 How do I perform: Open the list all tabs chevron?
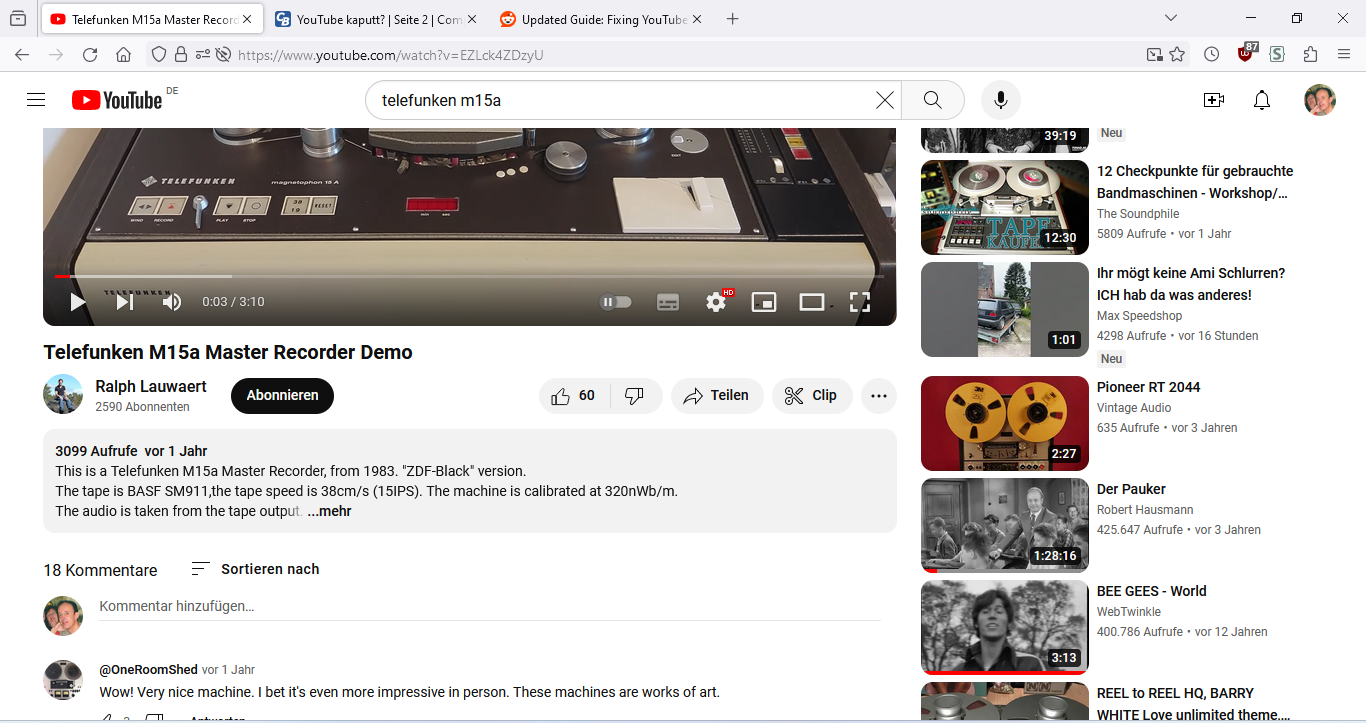pos(1171,18)
